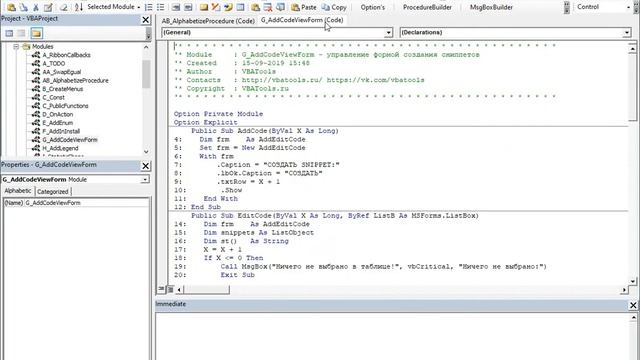This screenshot has width=640, height=360.
Task: Click the plain yellow folder toolbar icon
Action: 204,7
